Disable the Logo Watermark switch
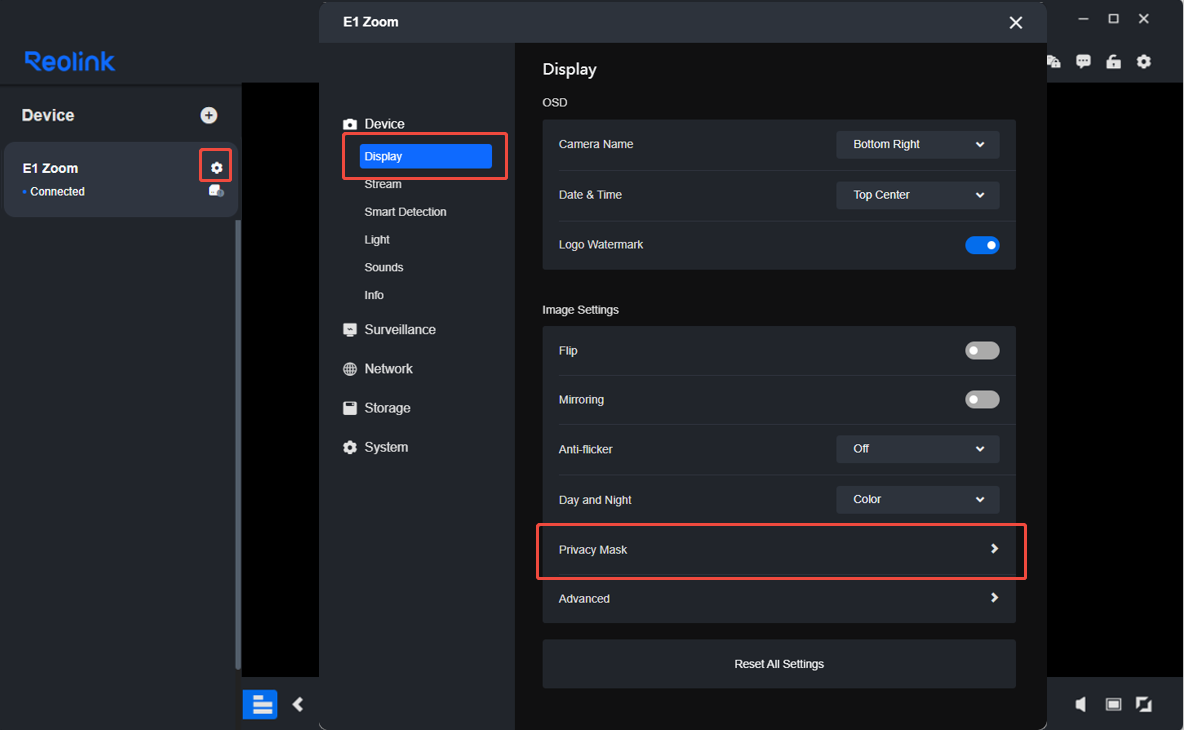This screenshot has width=1184, height=730. pyautogui.click(x=982, y=245)
